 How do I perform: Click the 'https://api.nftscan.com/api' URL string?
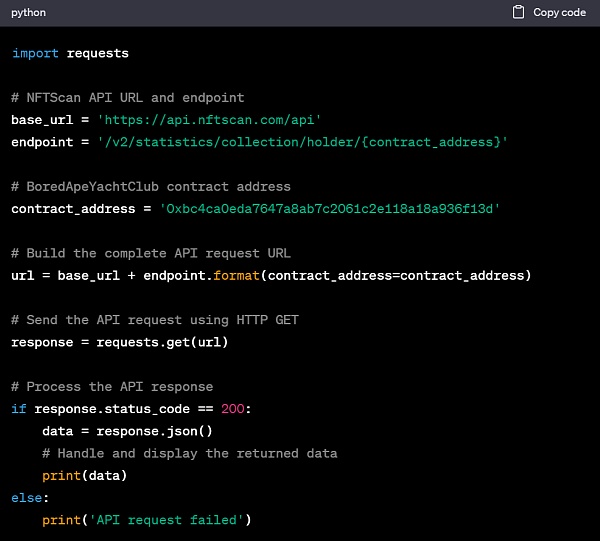[x=209, y=120]
